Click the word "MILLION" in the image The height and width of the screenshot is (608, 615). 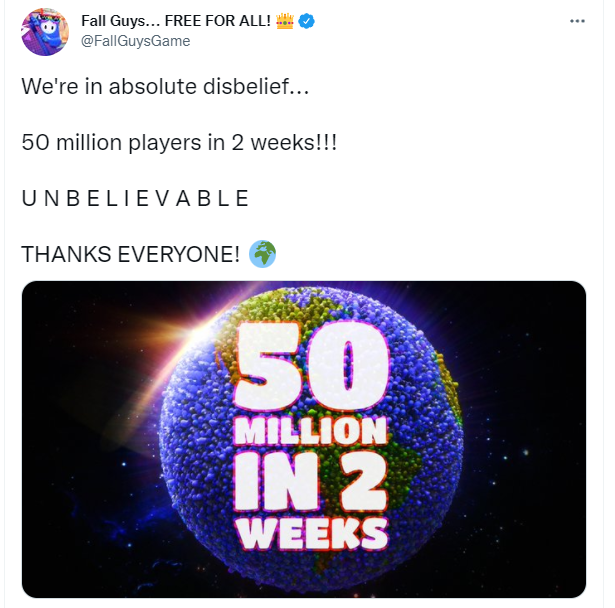click(309, 433)
